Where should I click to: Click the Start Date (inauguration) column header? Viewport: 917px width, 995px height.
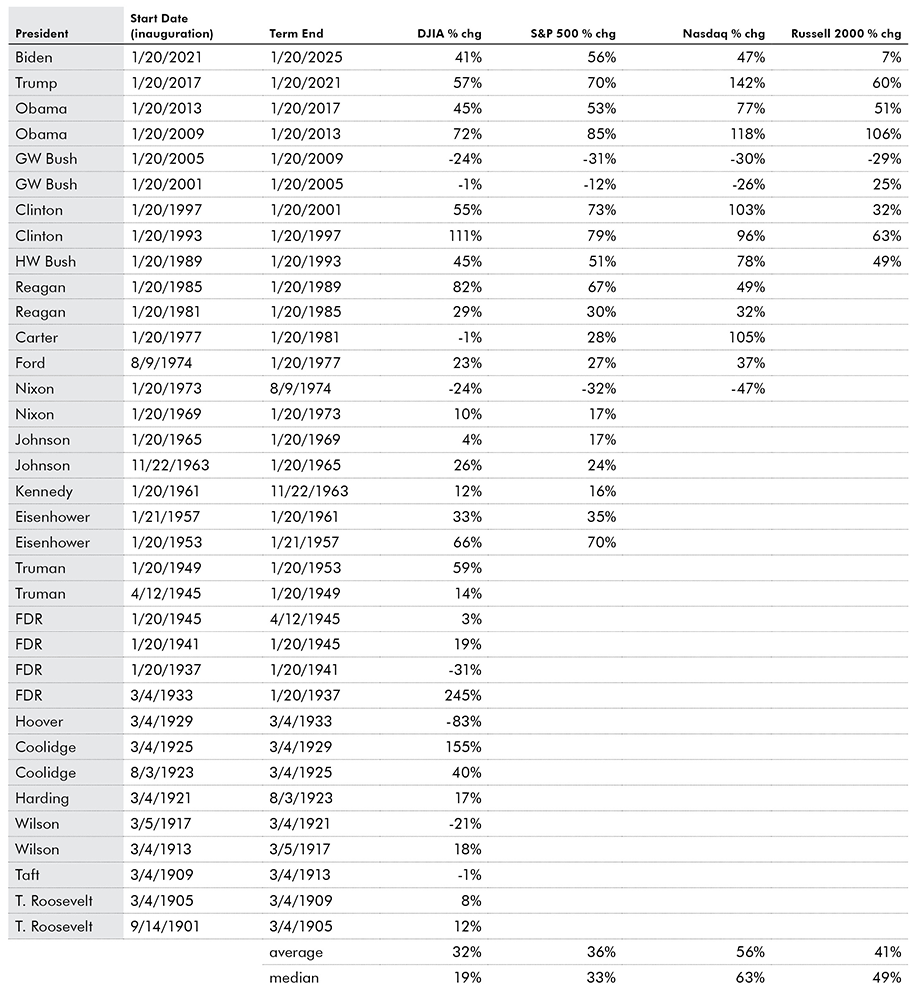click(172, 26)
